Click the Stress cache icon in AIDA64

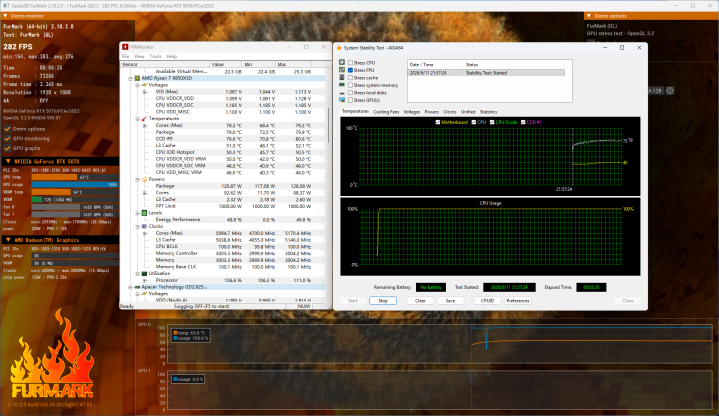pos(342,78)
